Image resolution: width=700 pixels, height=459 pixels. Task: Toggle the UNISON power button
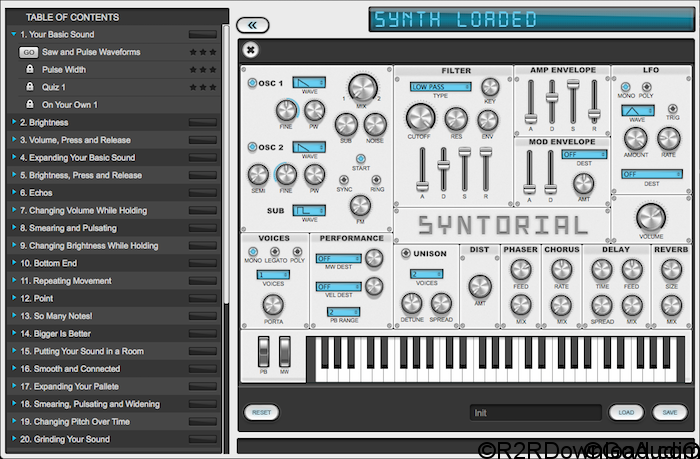(x=405, y=253)
